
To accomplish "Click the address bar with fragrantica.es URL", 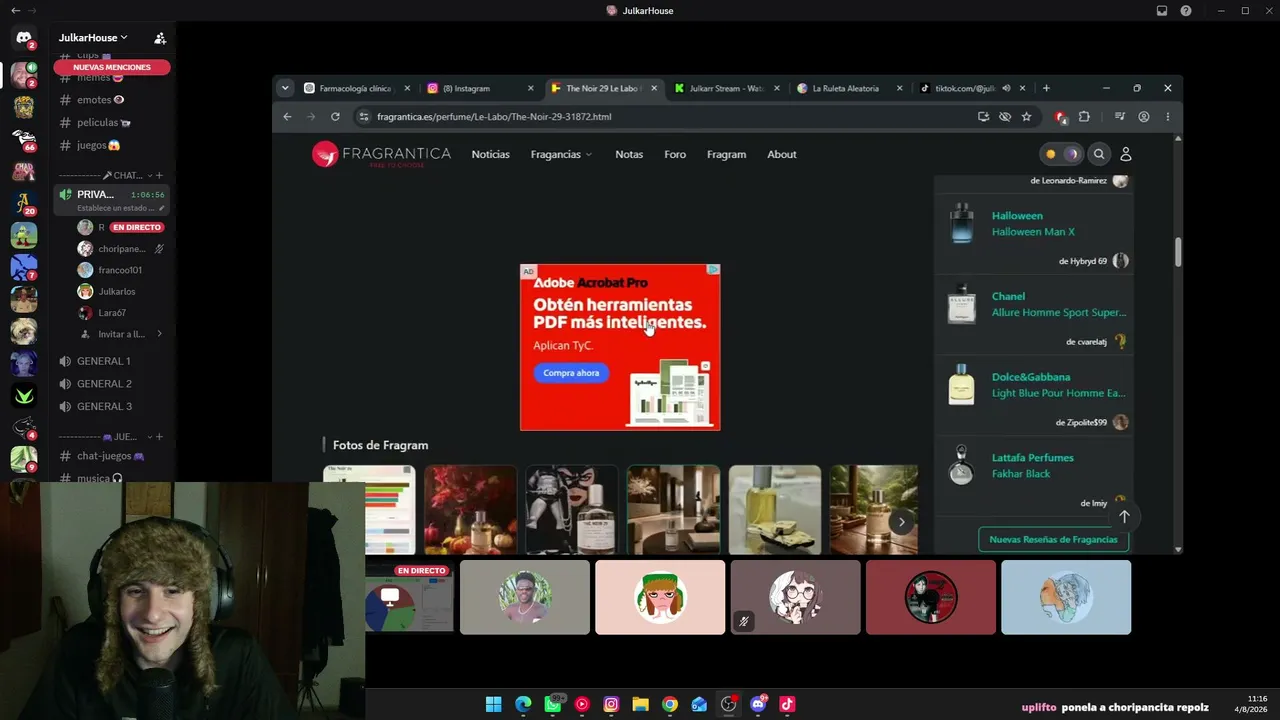I will [x=660, y=117].
